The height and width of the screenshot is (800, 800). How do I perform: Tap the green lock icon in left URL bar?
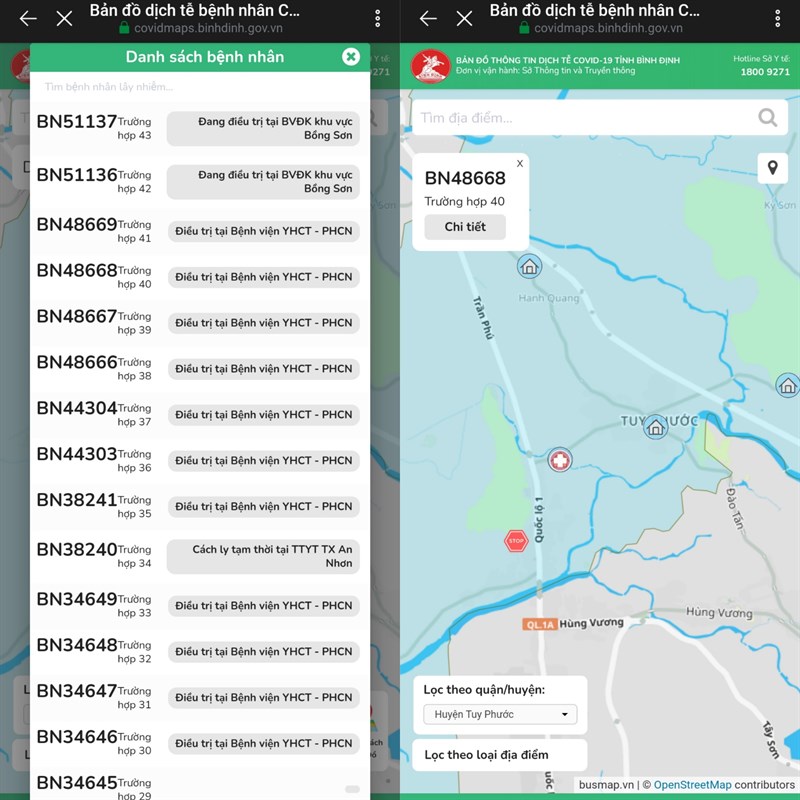click(x=124, y=28)
